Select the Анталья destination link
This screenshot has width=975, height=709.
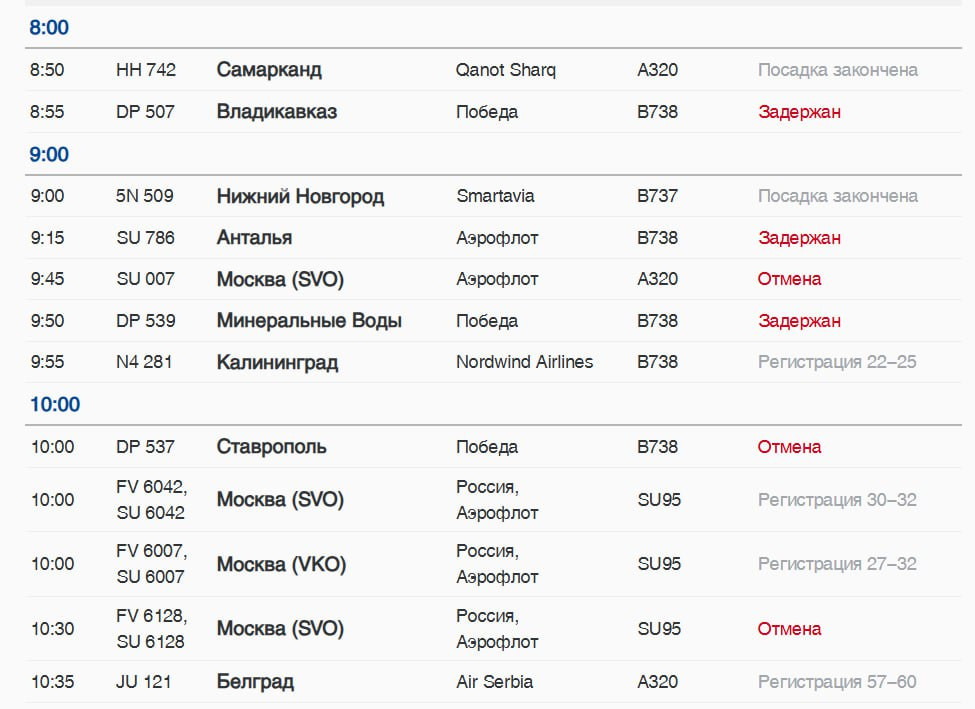pos(254,238)
